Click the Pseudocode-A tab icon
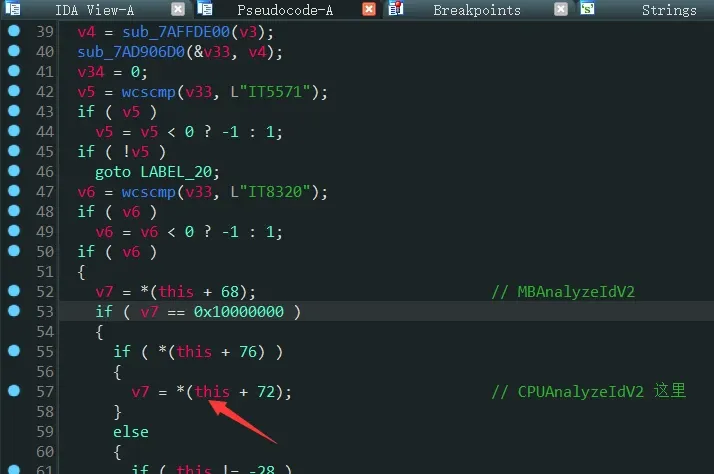Viewport: 714px width, 474px height. pyautogui.click(x=205, y=8)
